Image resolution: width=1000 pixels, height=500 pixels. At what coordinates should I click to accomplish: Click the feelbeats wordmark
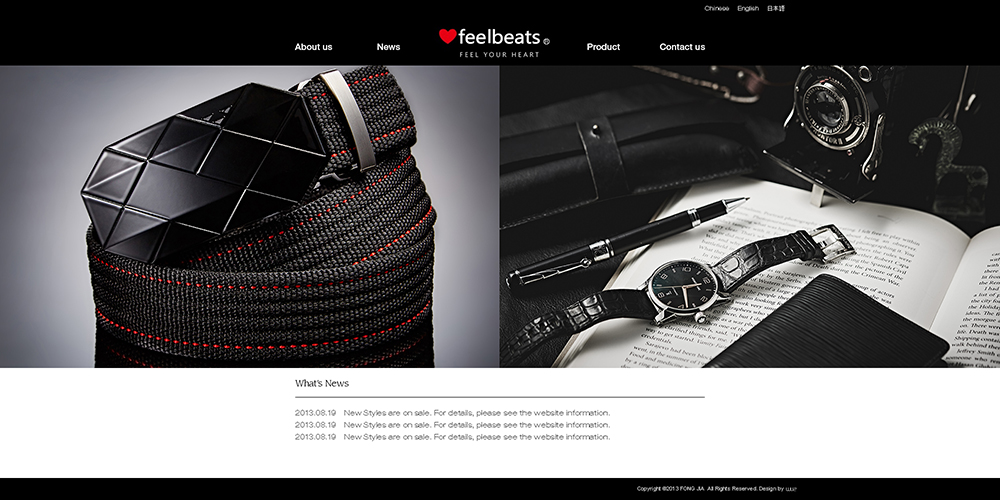pos(499,36)
